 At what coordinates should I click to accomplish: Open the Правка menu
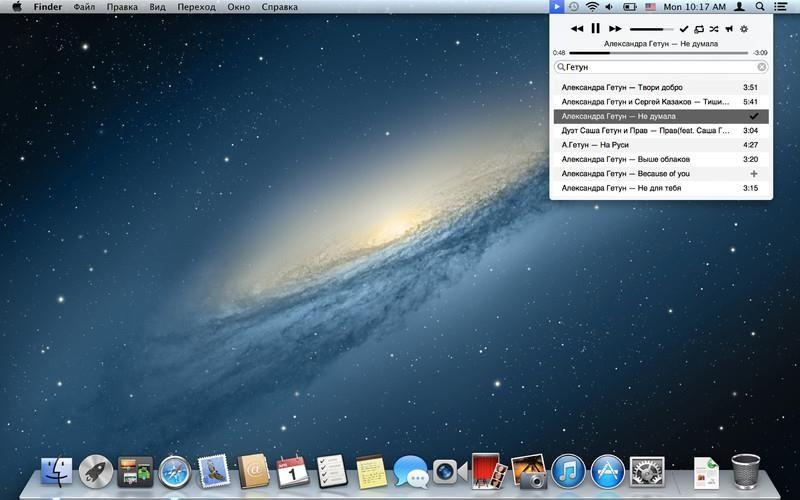pyautogui.click(x=122, y=7)
